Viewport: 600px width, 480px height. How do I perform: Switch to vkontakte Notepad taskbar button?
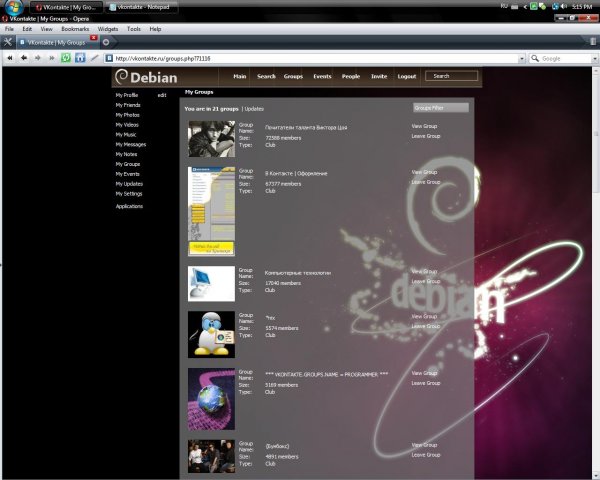(x=142, y=7)
